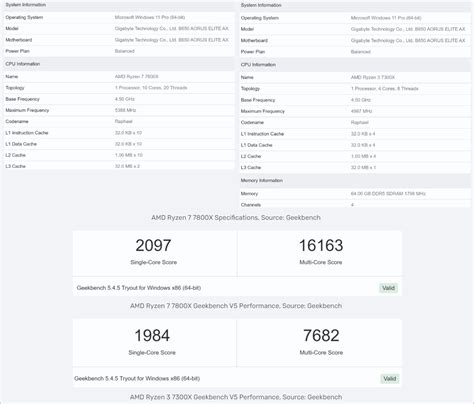Click the Valid badge beside the 7300X result
474x404 pixels.
click(x=390, y=379)
